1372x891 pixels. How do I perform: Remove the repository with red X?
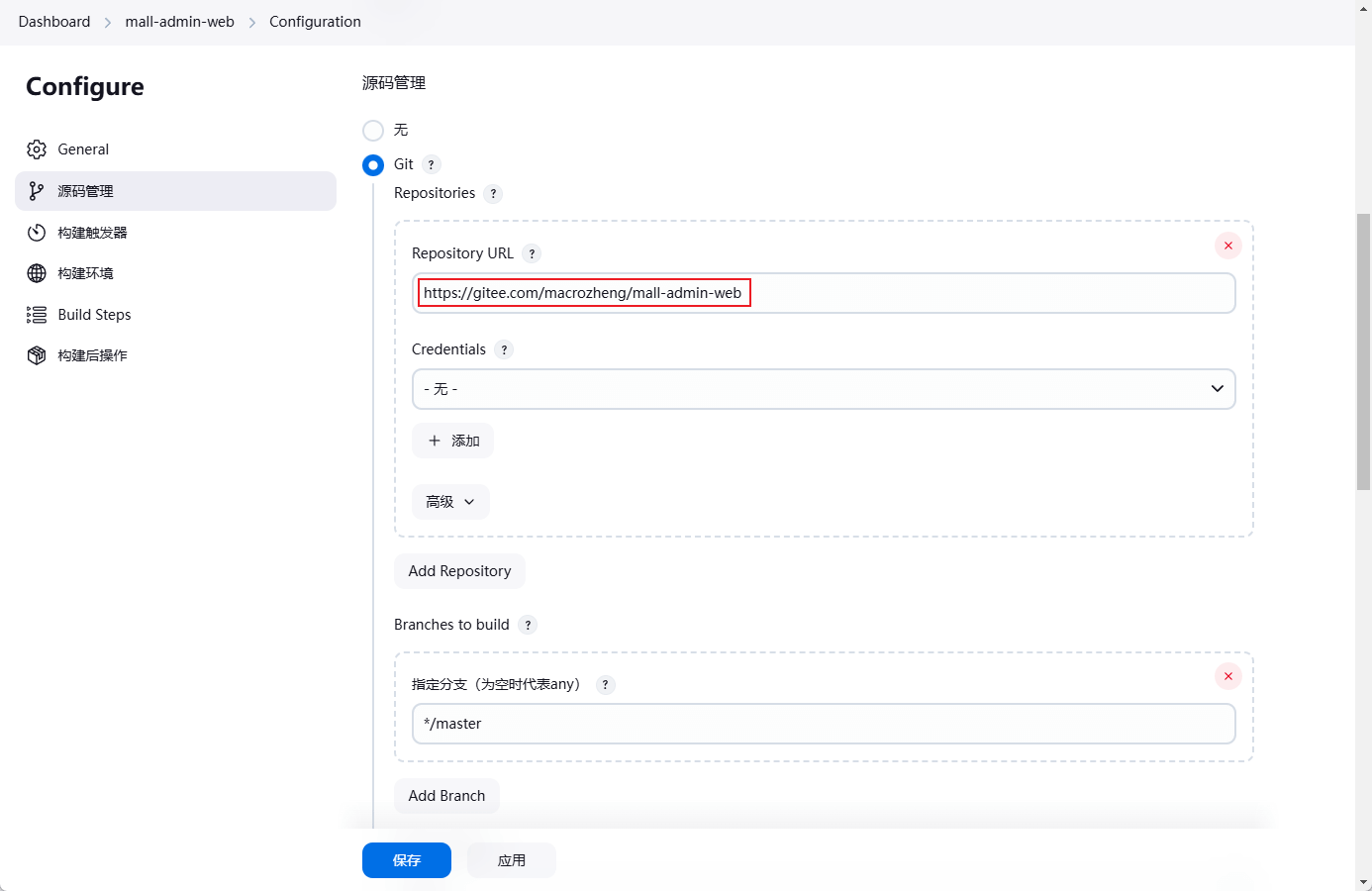coord(1227,246)
